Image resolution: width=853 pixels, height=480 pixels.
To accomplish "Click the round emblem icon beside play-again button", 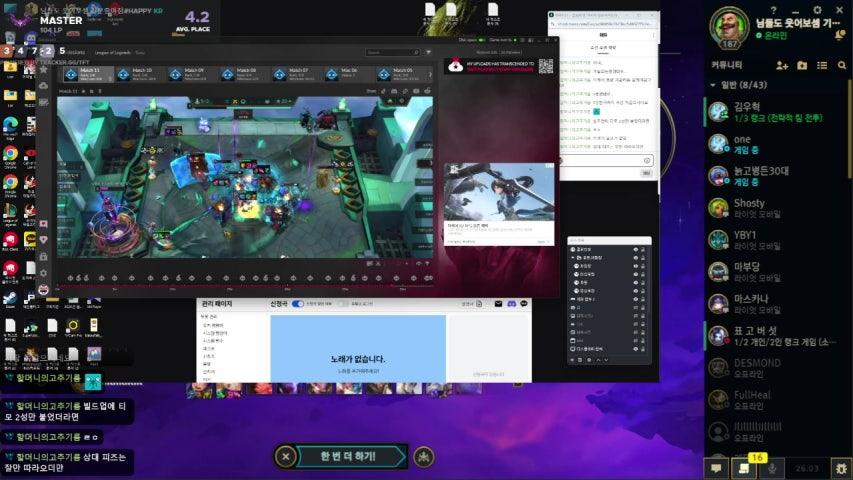I will pos(424,457).
